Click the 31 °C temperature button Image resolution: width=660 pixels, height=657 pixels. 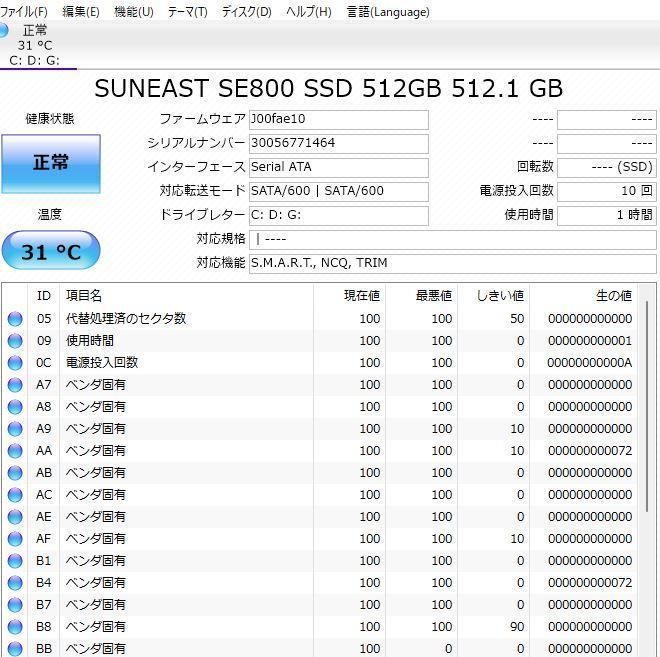[51, 251]
